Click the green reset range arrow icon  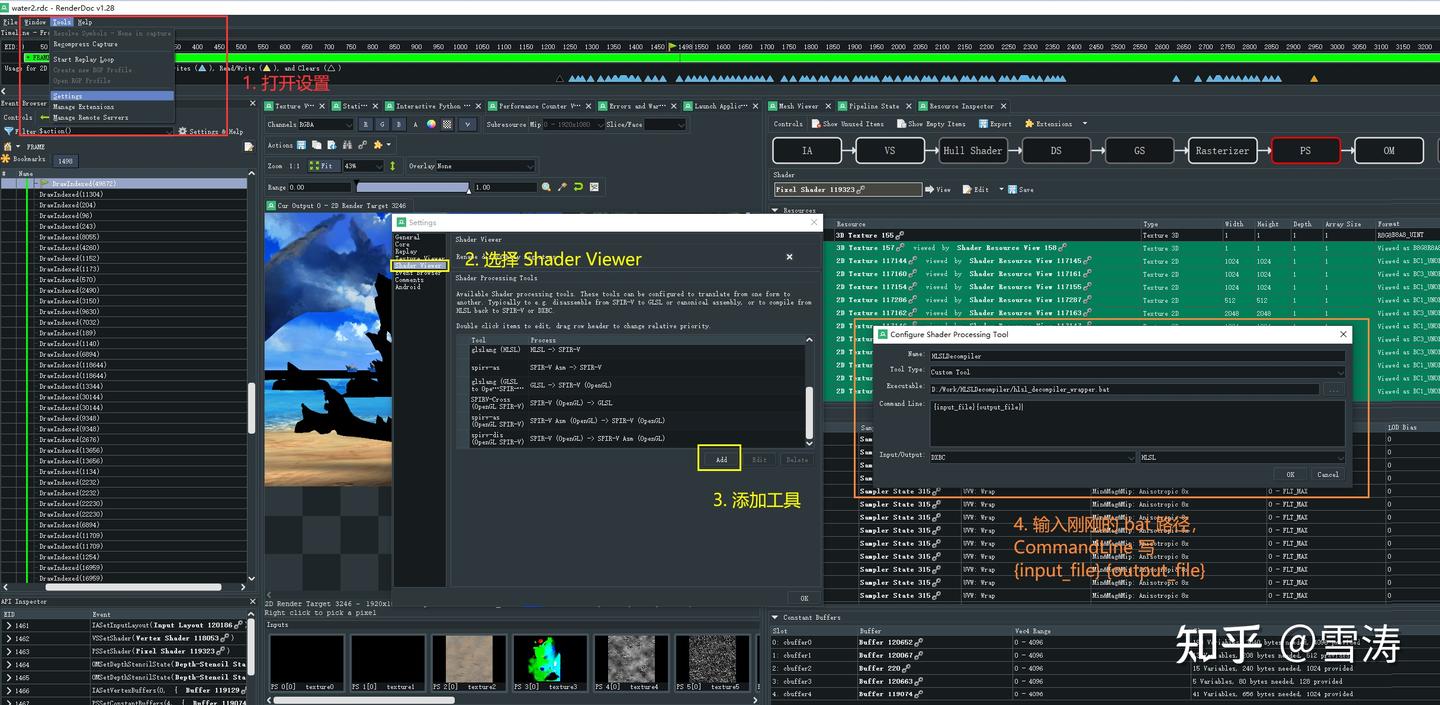pyautogui.click(x=578, y=187)
